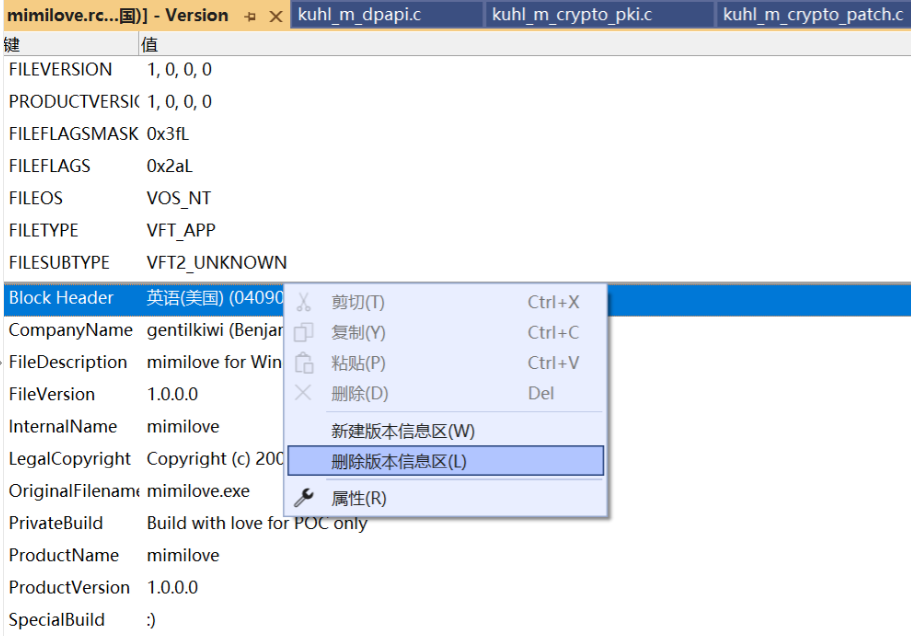Click the value 0x3fL
Screen dimensions: 911x636
click(168, 134)
